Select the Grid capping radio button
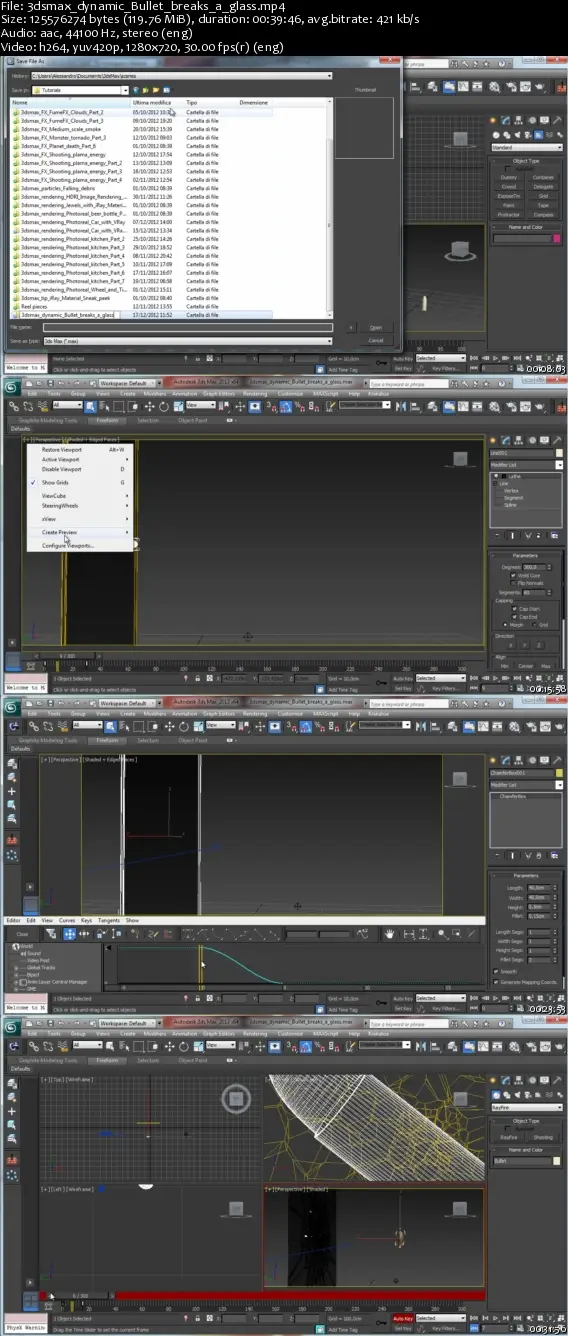Viewport: 568px width, 1336px height. (x=536, y=625)
